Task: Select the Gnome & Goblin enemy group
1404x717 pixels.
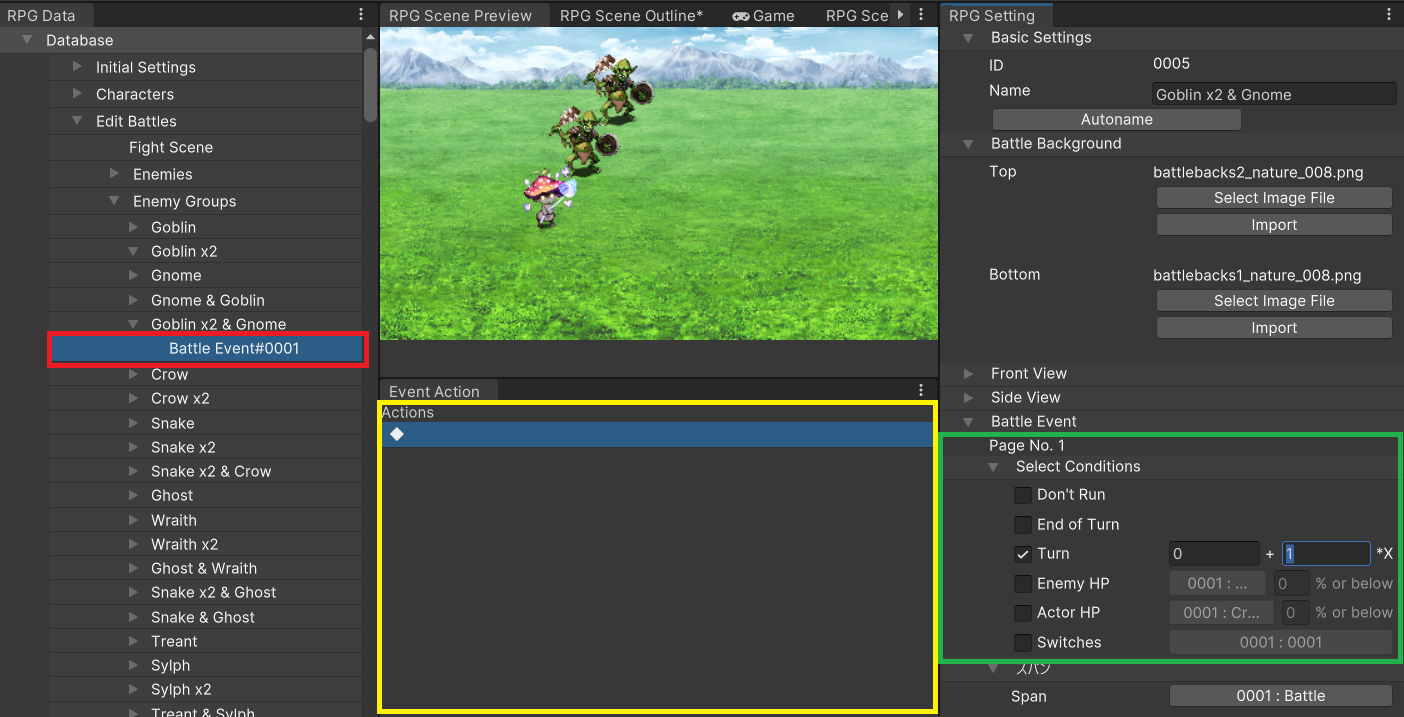Action: pyautogui.click(x=208, y=300)
